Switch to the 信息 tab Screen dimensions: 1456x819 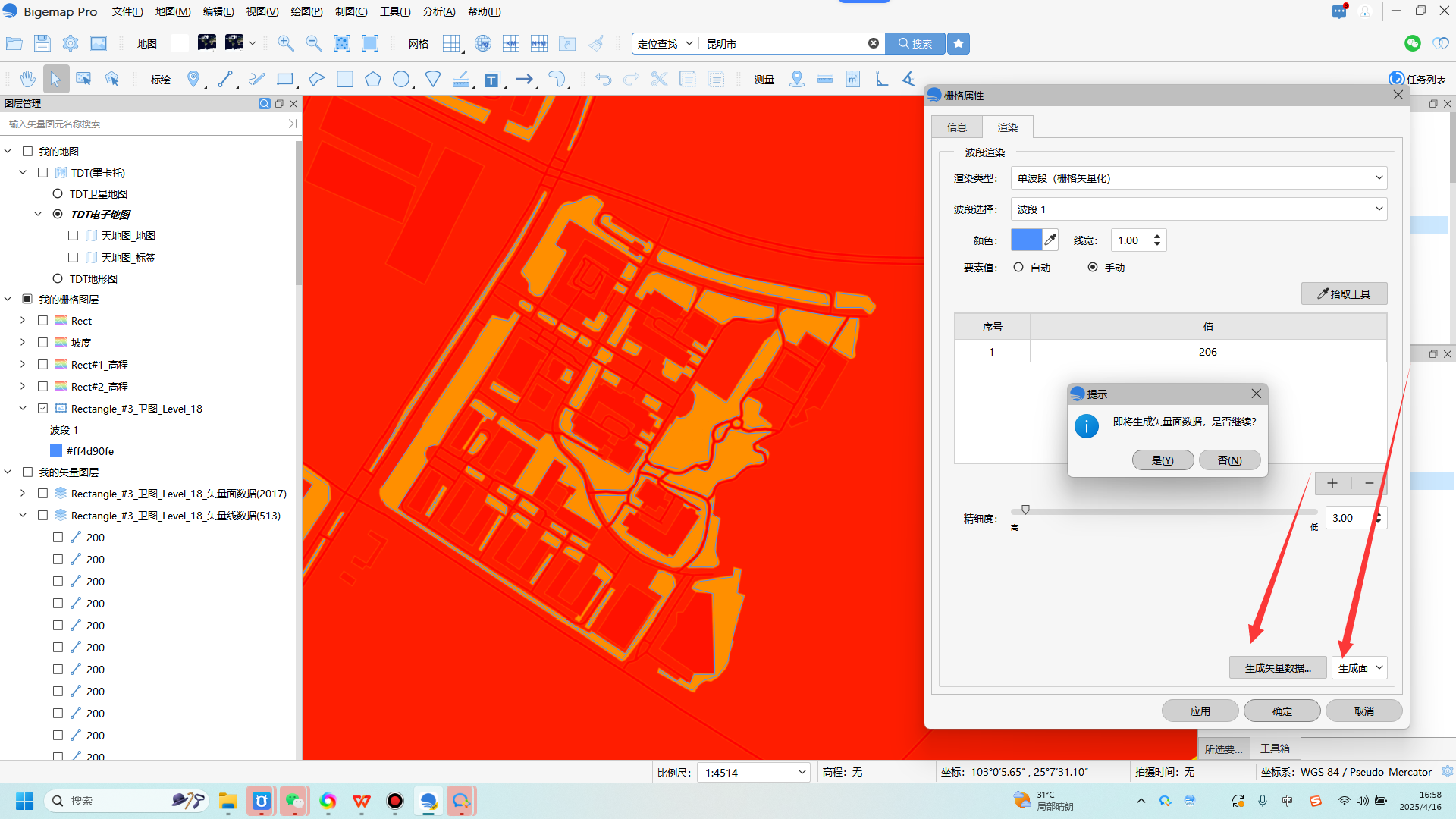[956, 127]
